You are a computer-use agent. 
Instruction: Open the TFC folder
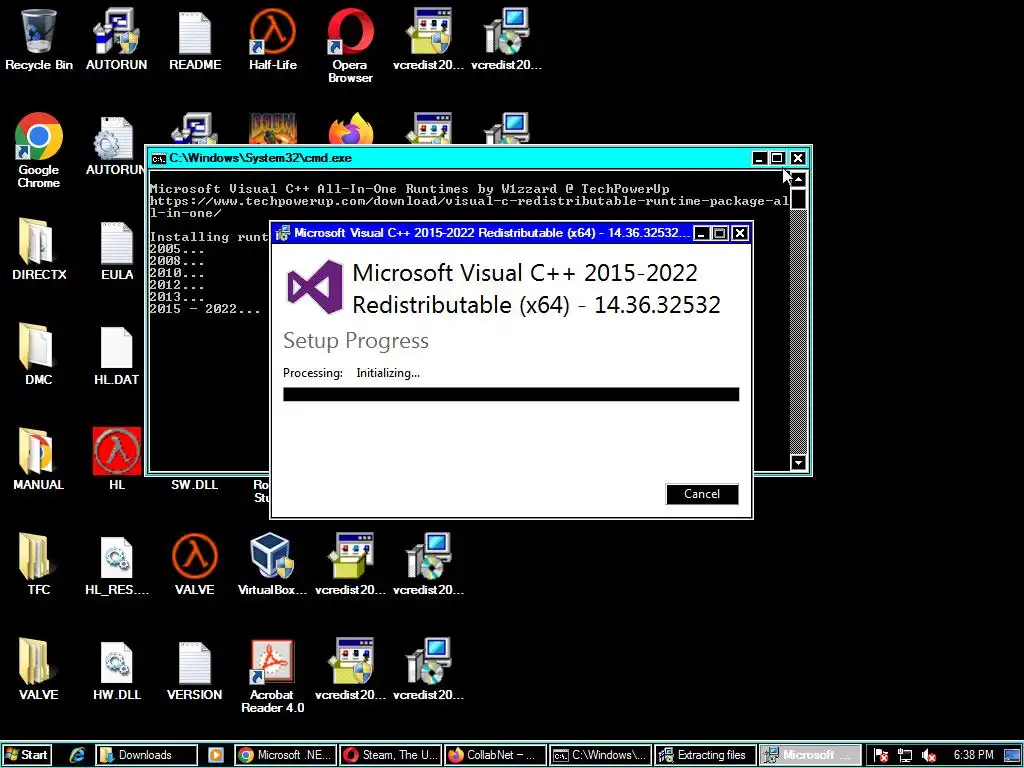(39, 565)
